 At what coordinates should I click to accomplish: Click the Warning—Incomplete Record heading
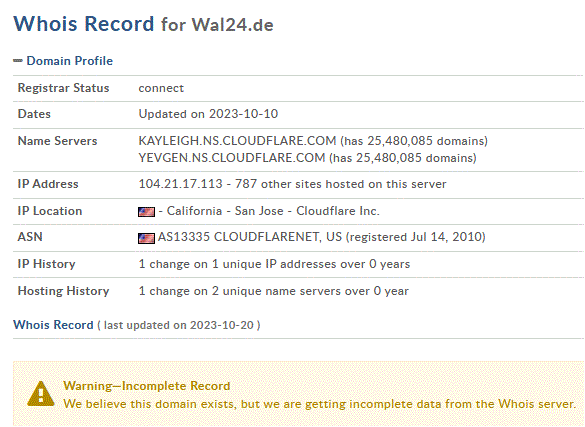[x=147, y=386]
